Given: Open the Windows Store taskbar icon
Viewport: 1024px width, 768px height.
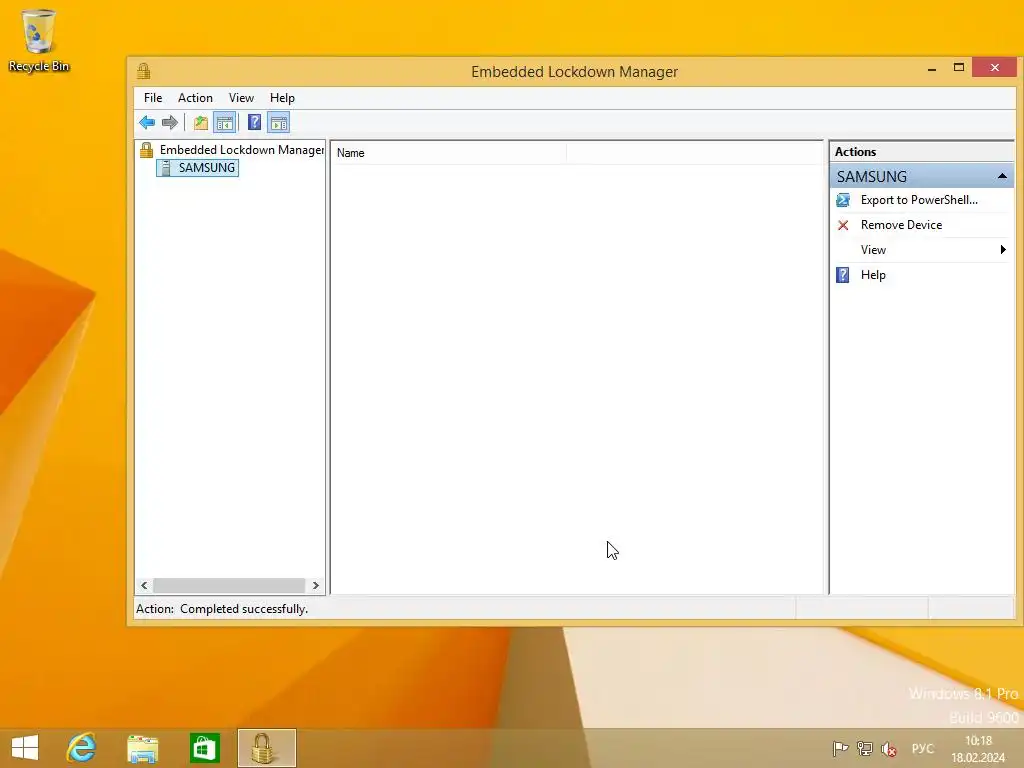Looking at the screenshot, I should point(204,748).
